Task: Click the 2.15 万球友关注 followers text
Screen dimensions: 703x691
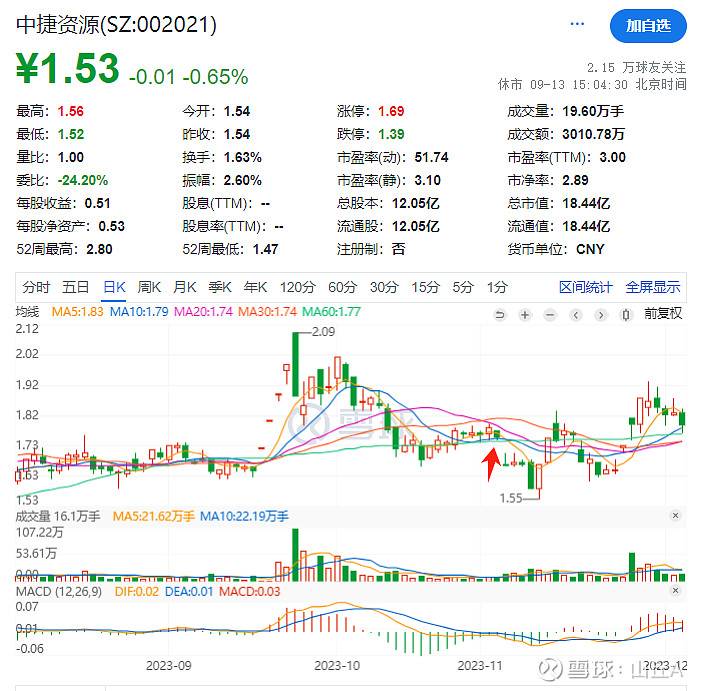Action: pos(637,68)
